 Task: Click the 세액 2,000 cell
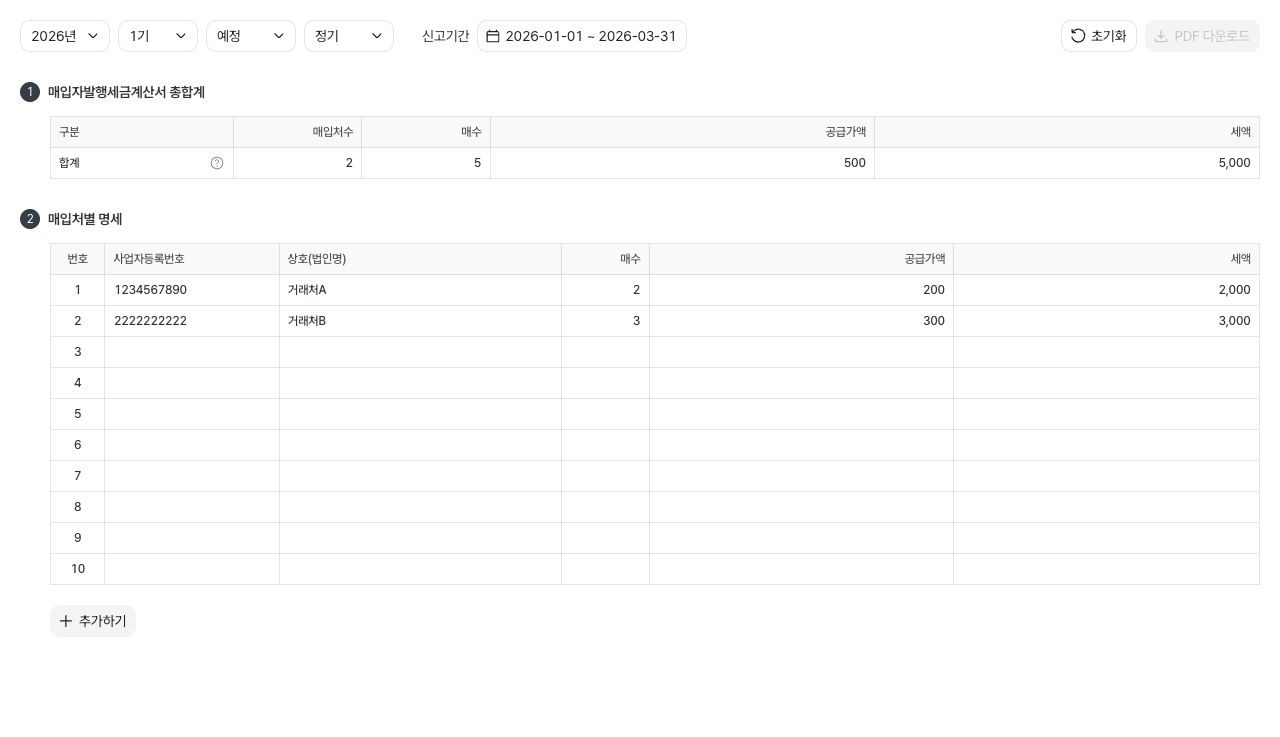click(x=1106, y=290)
